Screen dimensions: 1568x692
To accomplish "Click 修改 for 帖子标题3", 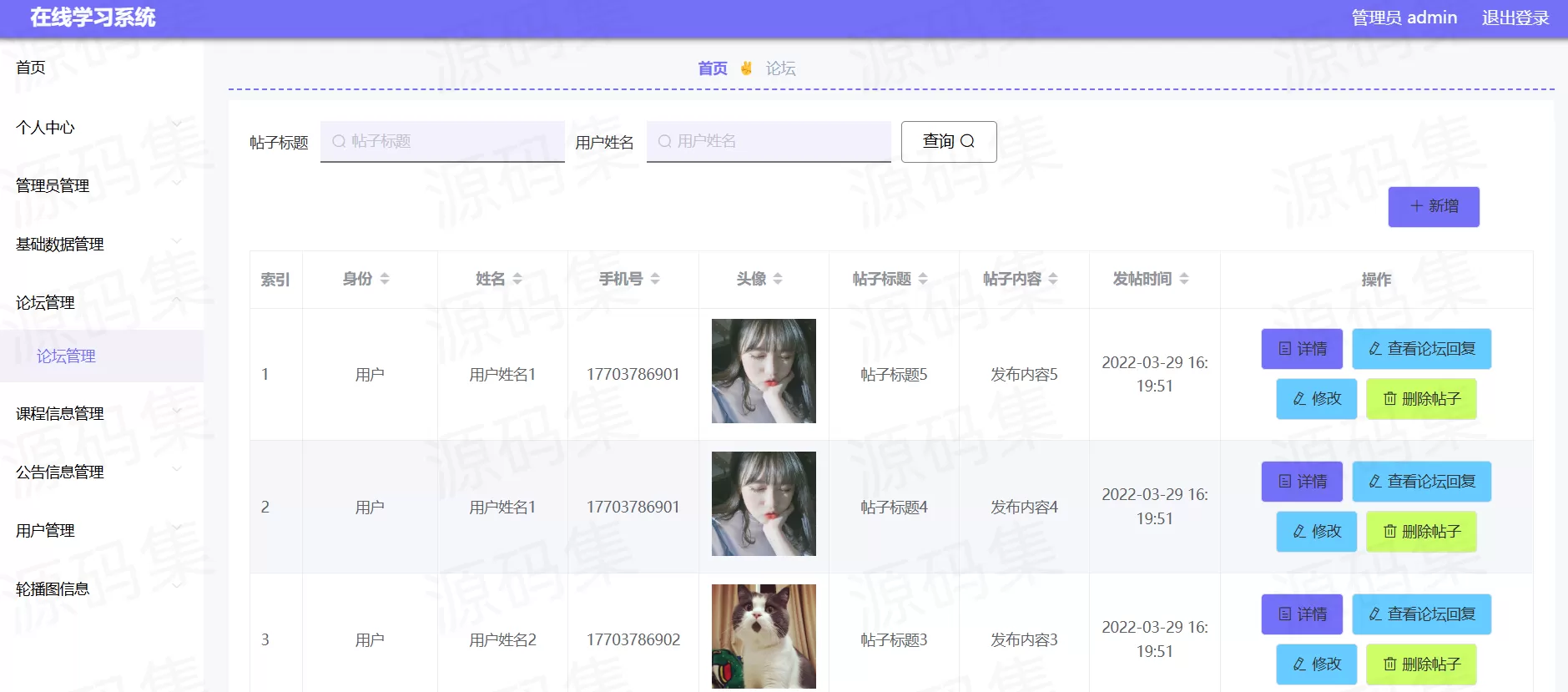I will click(x=1317, y=664).
